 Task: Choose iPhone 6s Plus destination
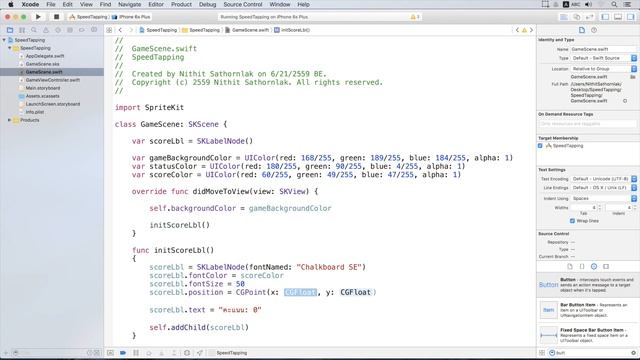(131, 17)
